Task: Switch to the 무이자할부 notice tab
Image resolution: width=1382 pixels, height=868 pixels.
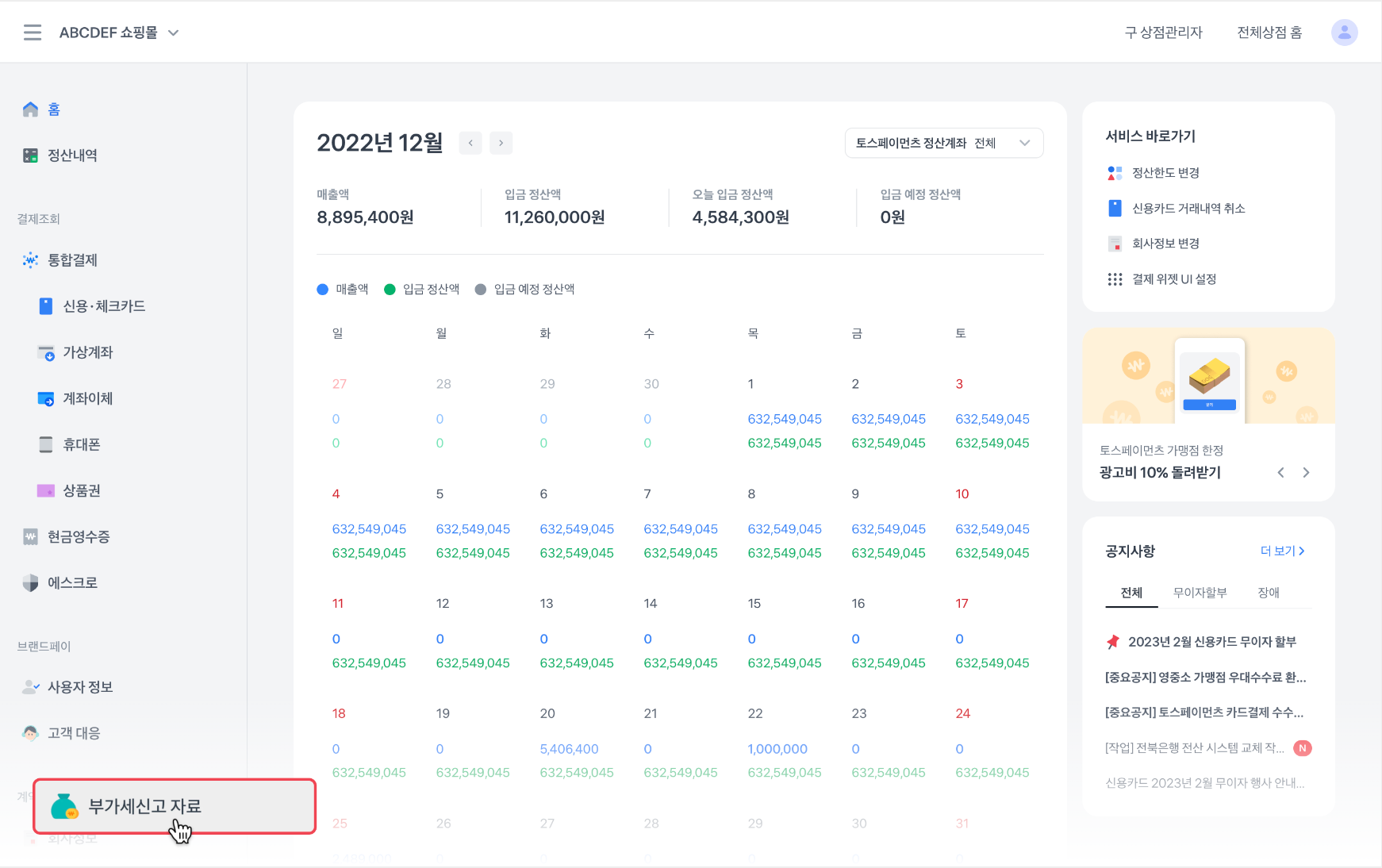Action: coord(1200,593)
